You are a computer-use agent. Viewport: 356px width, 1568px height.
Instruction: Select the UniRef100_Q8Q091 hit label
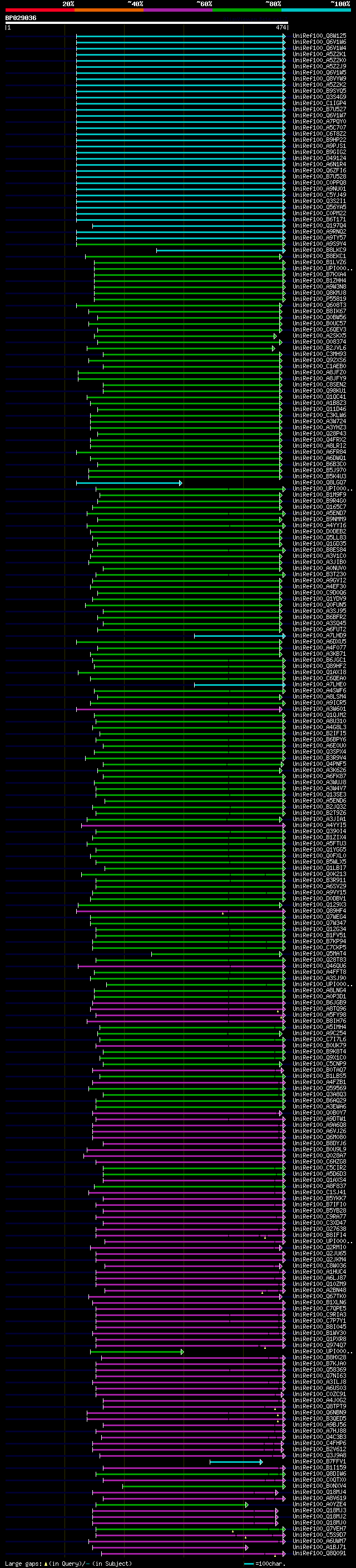319,1553
